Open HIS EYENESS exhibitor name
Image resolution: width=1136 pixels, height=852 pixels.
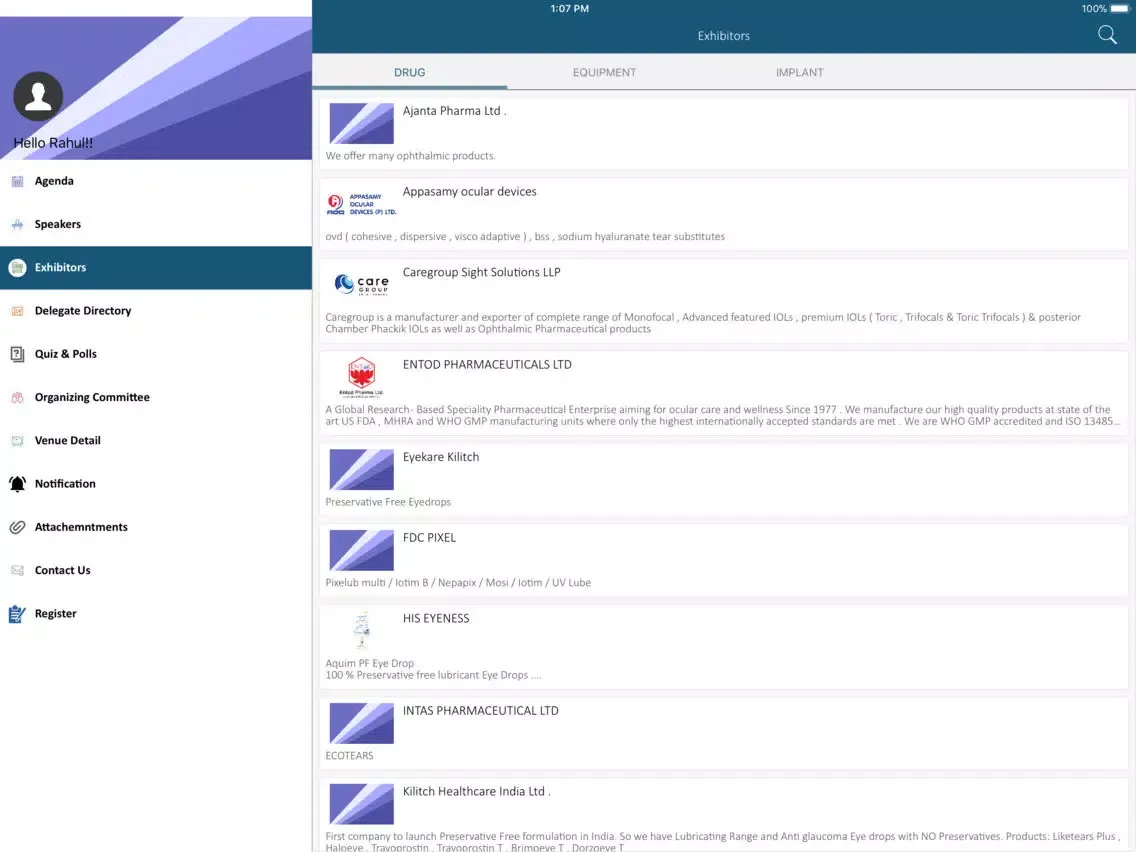(x=436, y=619)
